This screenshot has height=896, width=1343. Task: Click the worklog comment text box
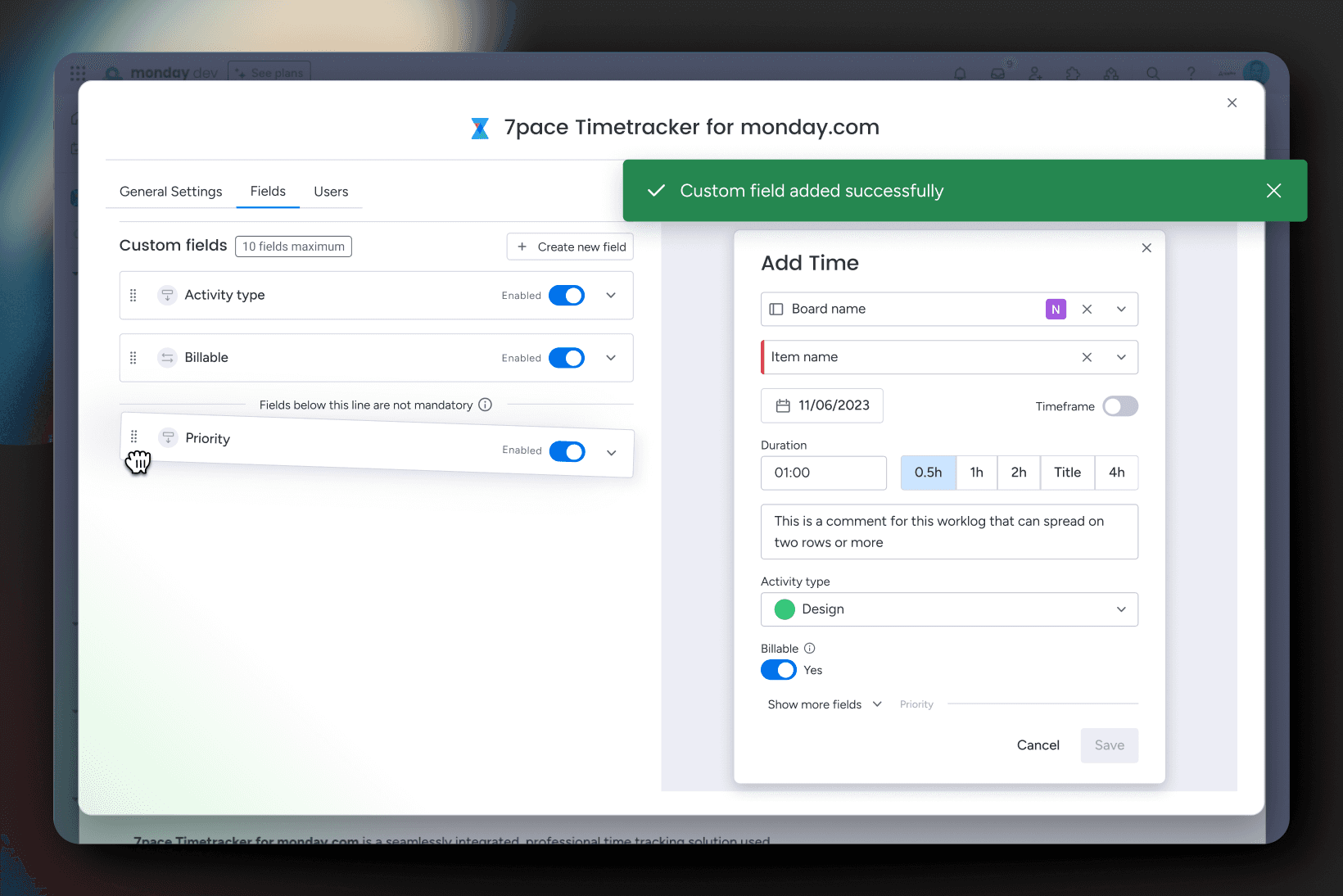click(949, 532)
